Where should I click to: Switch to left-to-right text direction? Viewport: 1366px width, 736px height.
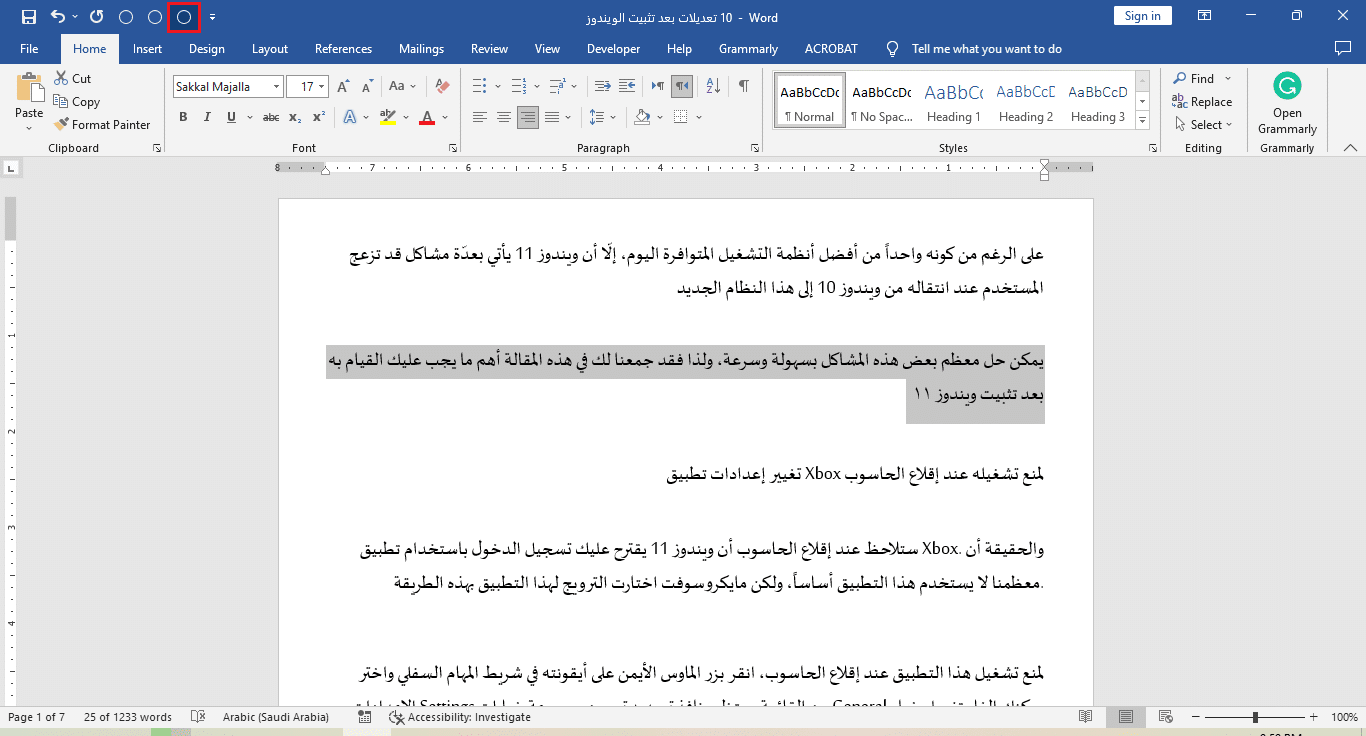pyautogui.click(x=658, y=87)
